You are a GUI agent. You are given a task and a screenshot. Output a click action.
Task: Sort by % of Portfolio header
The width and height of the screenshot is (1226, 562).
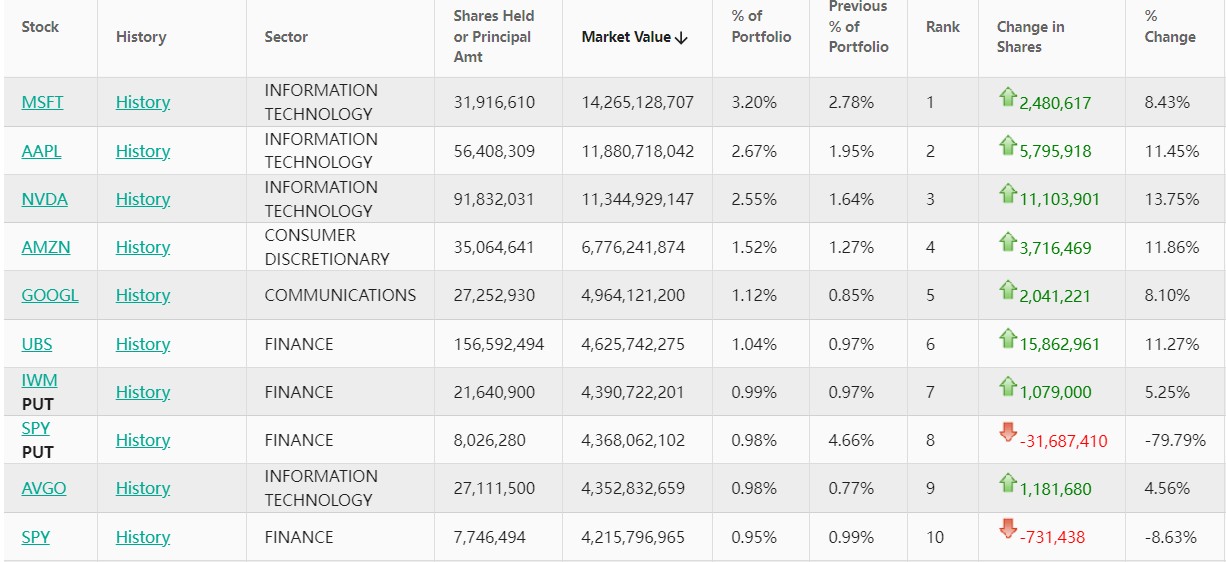761,27
